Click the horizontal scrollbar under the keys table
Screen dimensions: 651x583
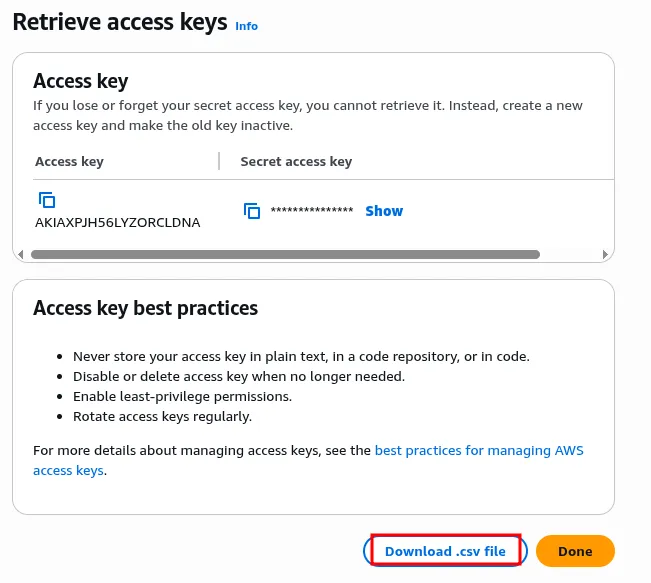click(300, 255)
